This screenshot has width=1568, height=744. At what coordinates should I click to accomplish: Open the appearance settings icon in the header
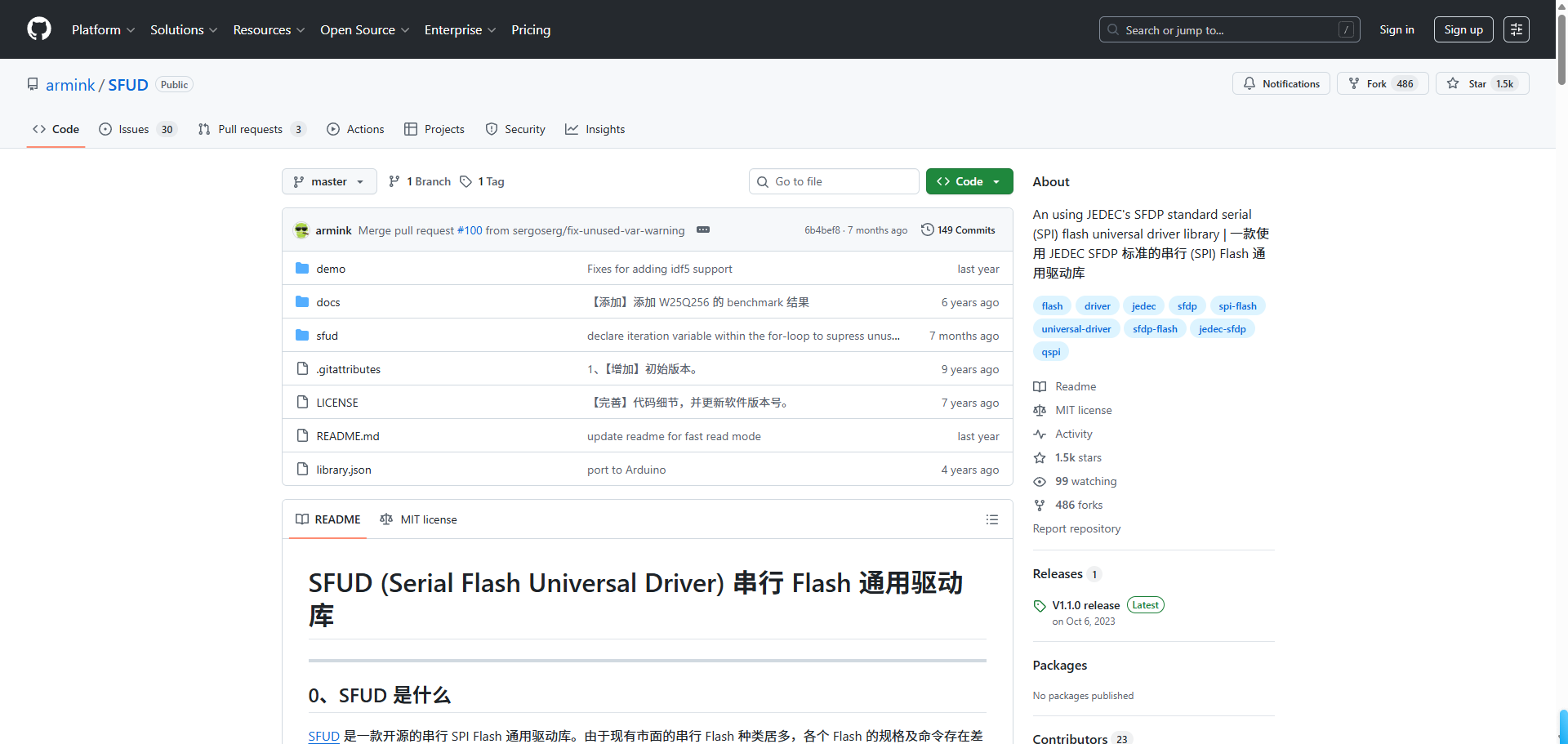point(1517,29)
